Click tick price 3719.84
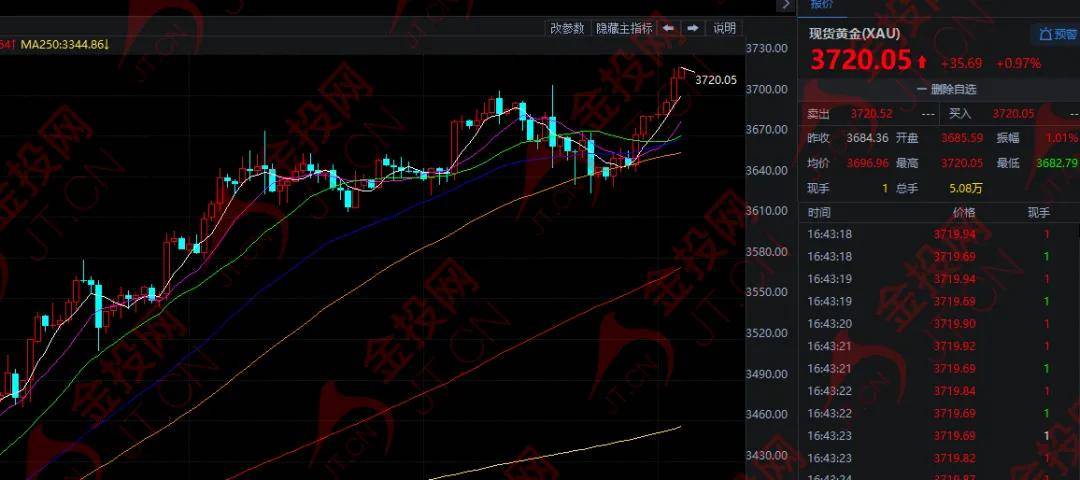This screenshot has height=480, width=1080. [955, 391]
